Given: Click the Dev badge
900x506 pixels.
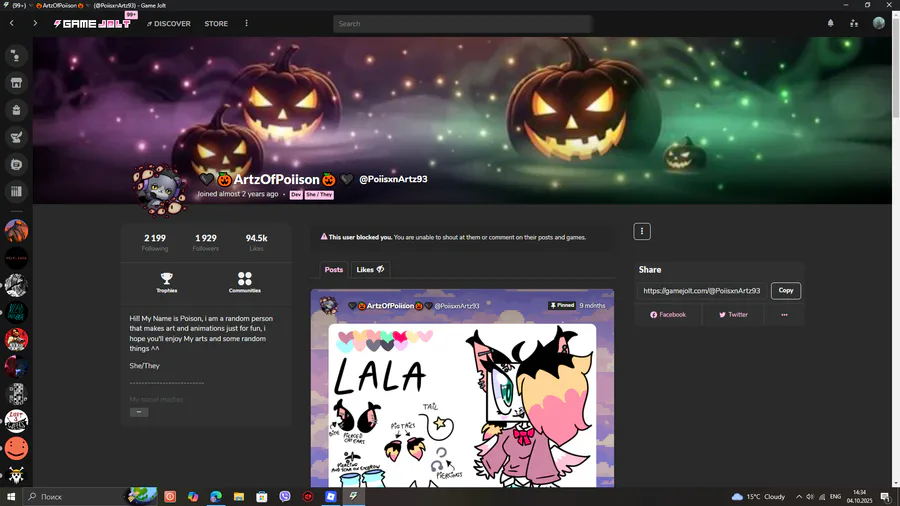Looking at the screenshot, I should [296, 194].
